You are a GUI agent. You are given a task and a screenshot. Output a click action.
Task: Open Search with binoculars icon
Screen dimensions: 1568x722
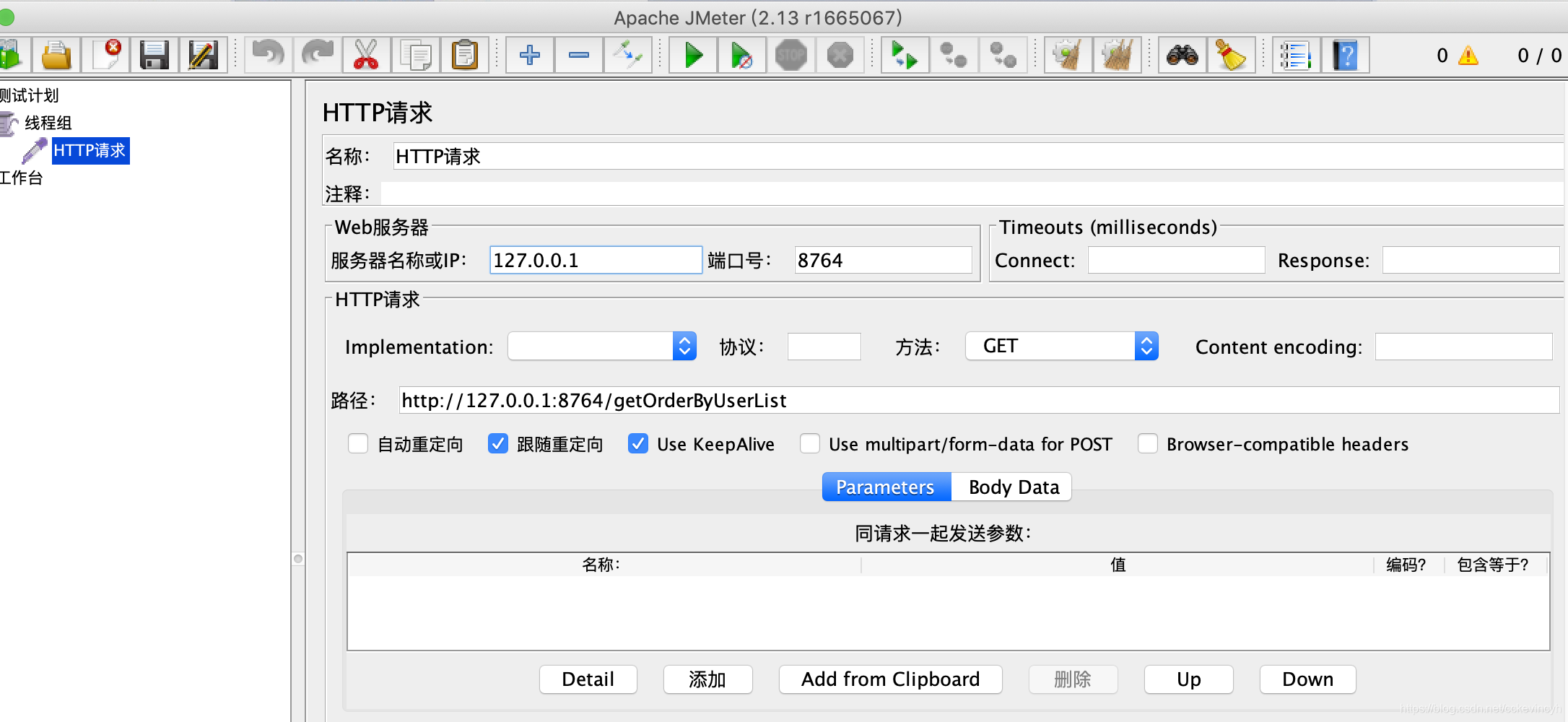pyautogui.click(x=1182, y=55)
